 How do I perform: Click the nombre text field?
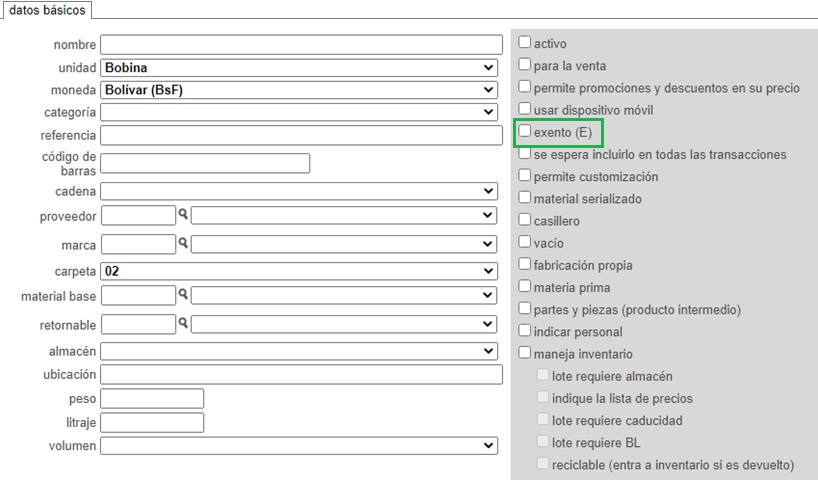[302, 44]
